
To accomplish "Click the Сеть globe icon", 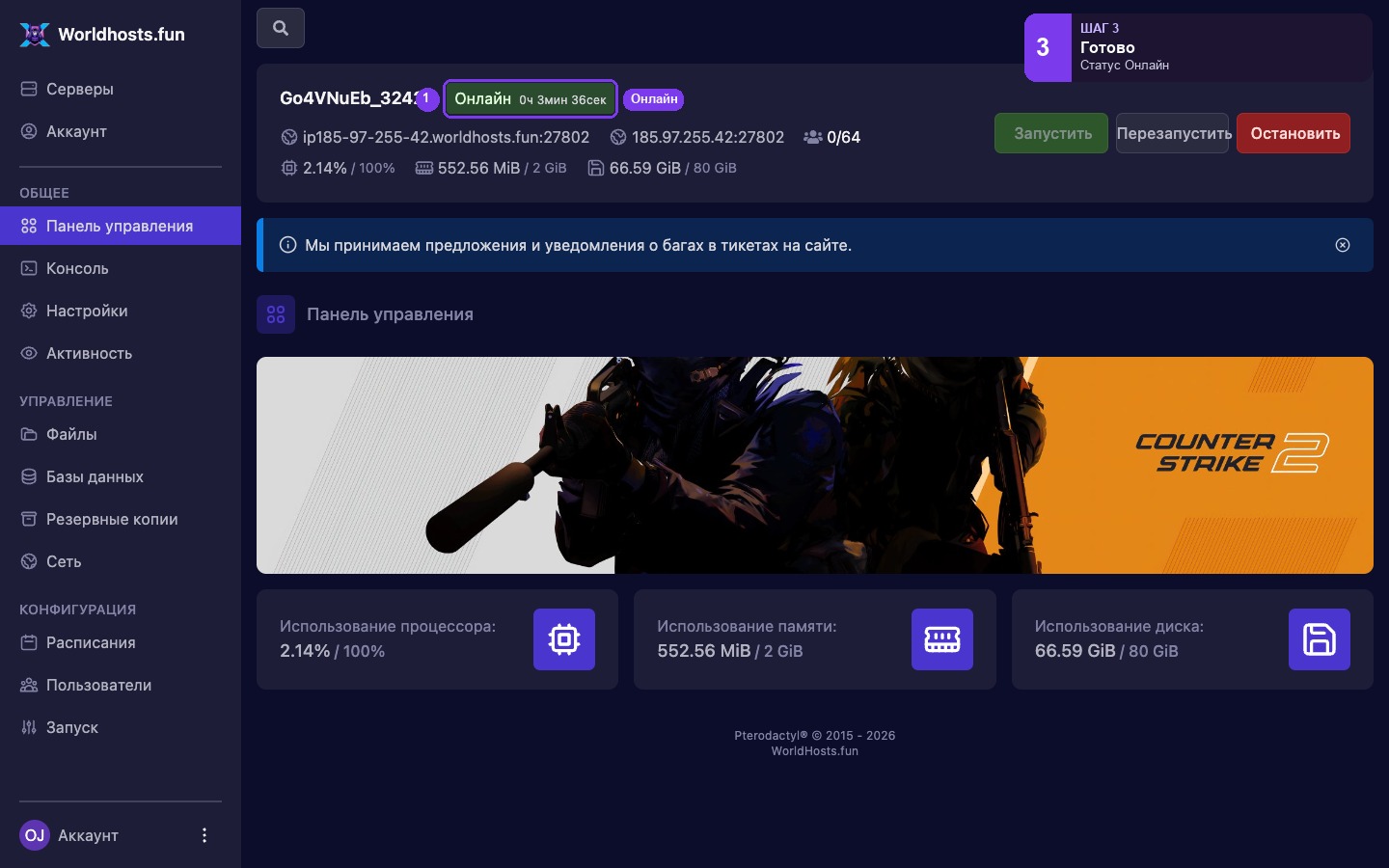I will pos(29,561).
